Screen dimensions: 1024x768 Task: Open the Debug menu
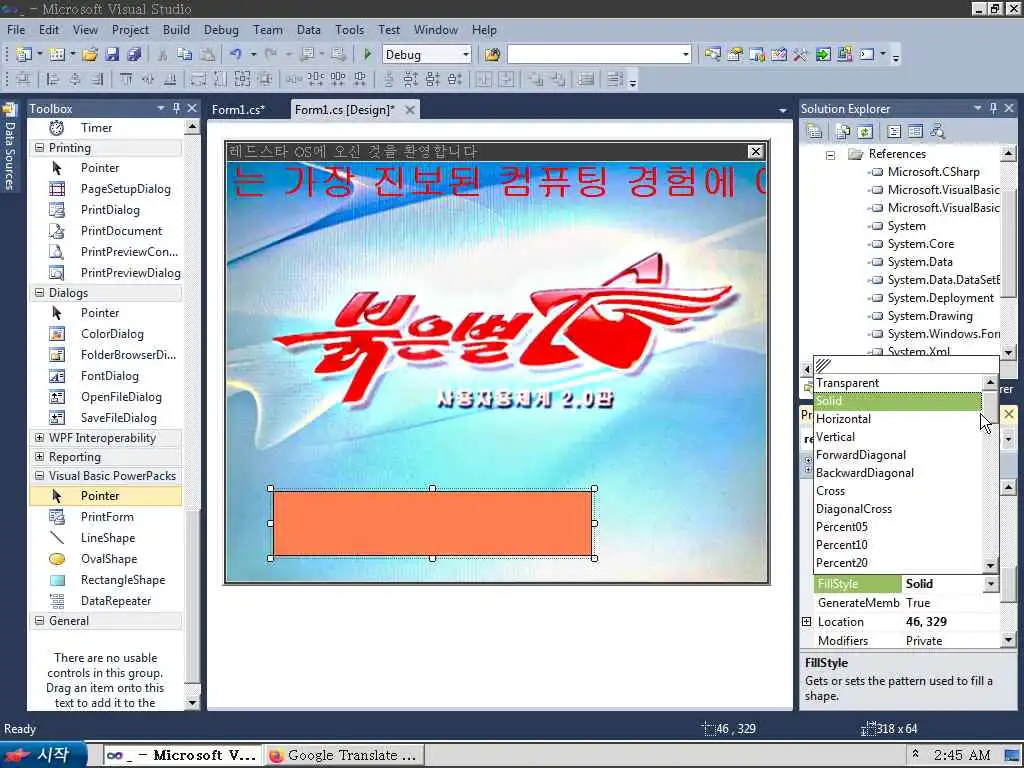(x=221, y=30)
